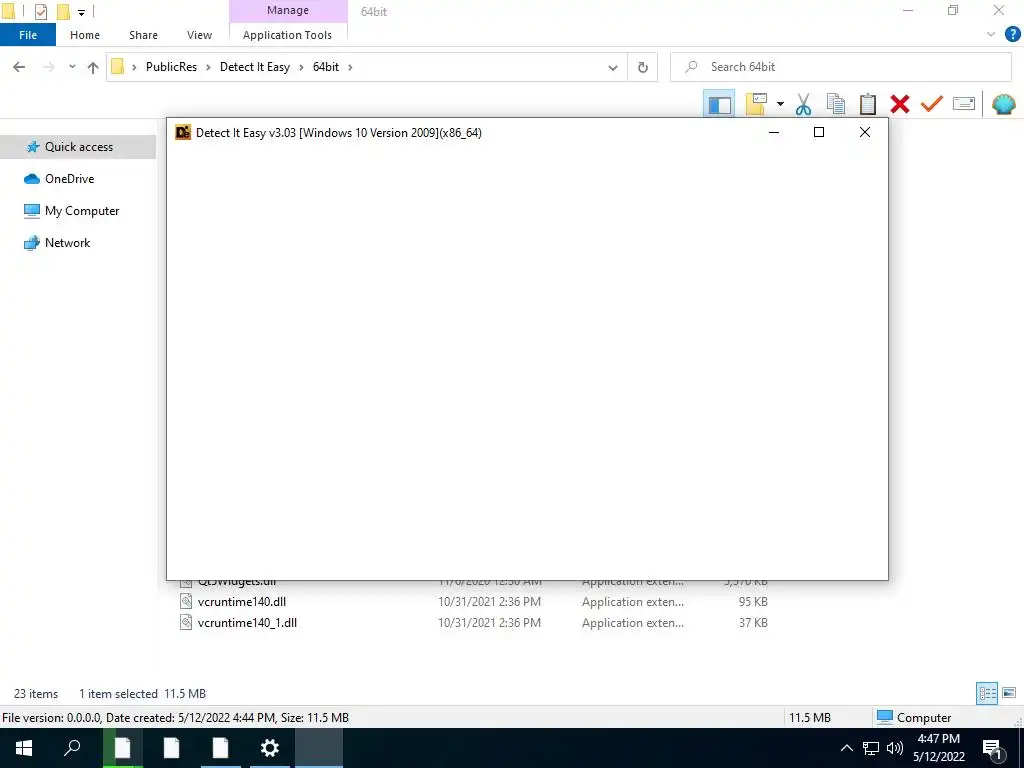Screen dimensions: 1024x768
Task: Switch to the Share ribbon tab
Action: point(143,35)
